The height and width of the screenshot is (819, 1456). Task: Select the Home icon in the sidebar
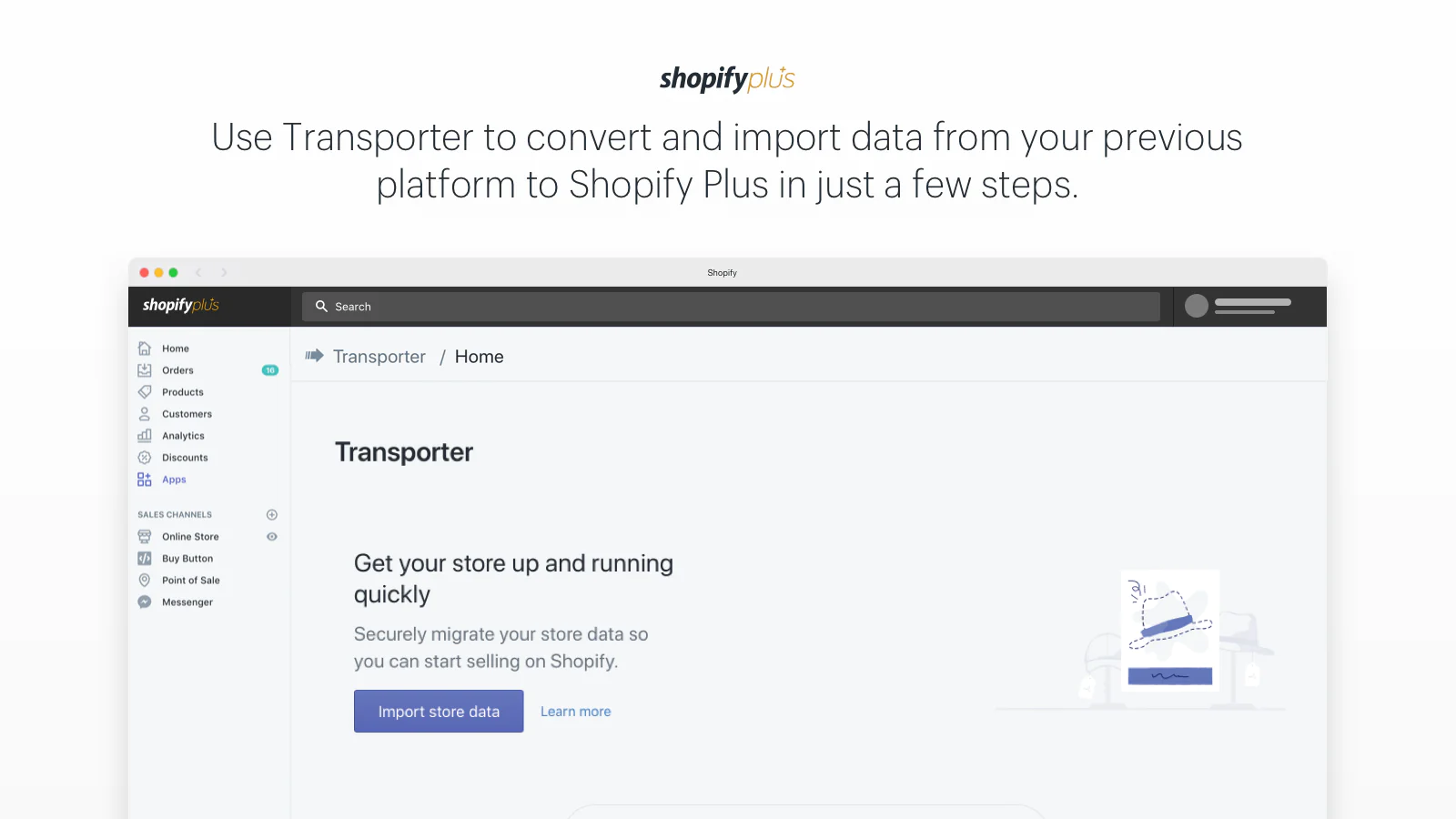tap(146, 348)
